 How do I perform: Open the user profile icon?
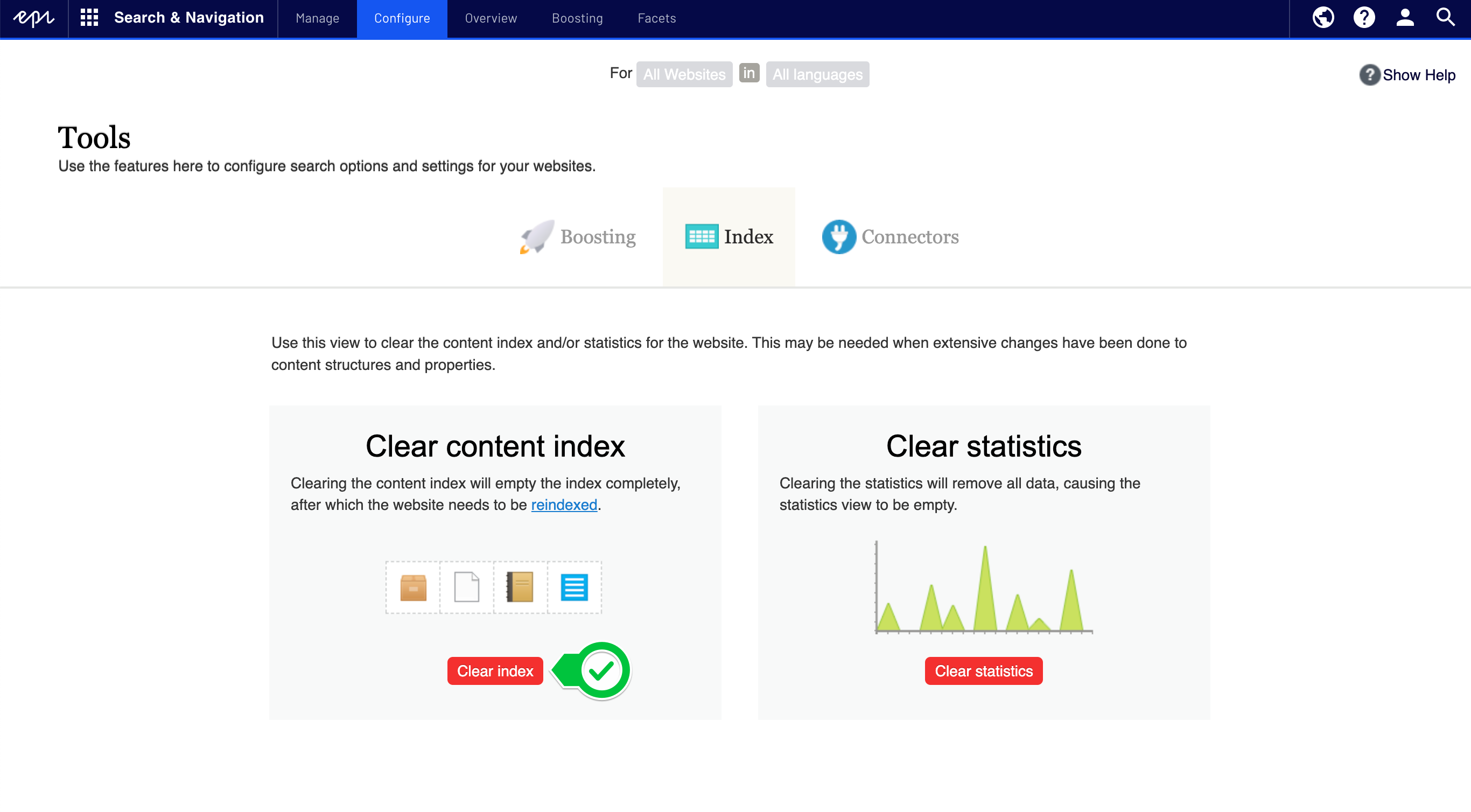click(x=1405, y=18)
